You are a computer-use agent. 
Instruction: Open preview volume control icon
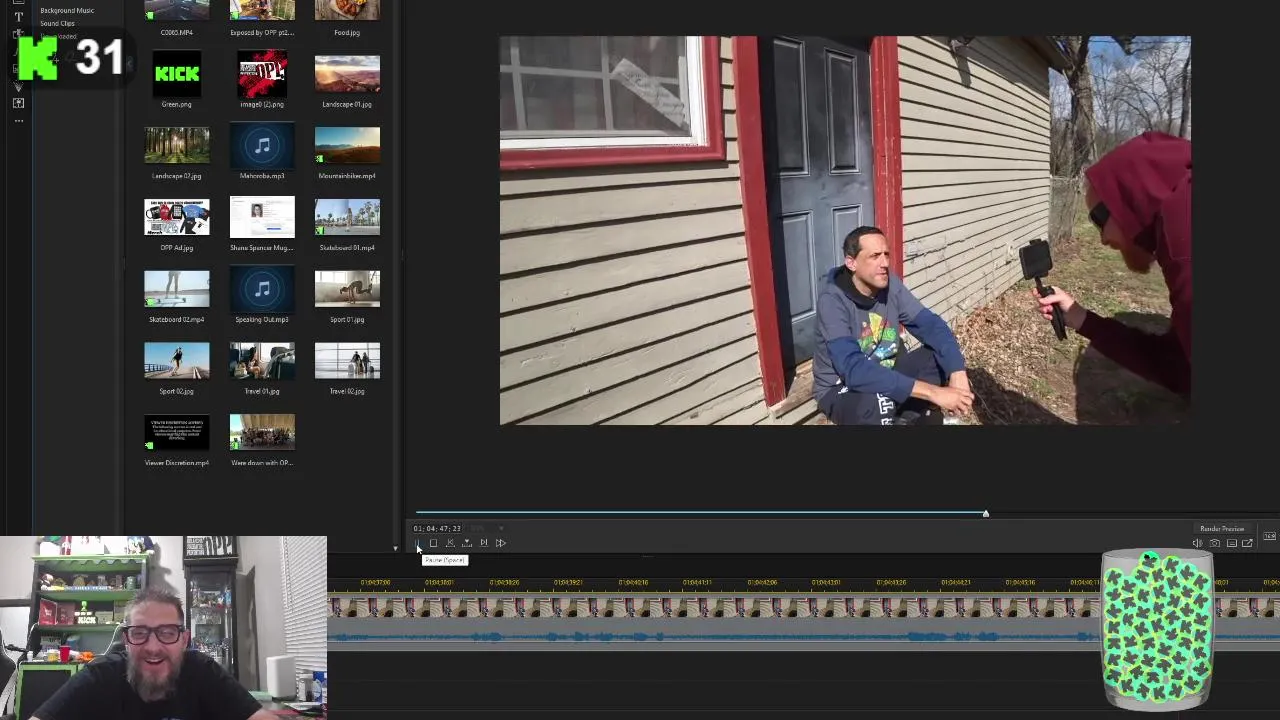(1197, 543)
